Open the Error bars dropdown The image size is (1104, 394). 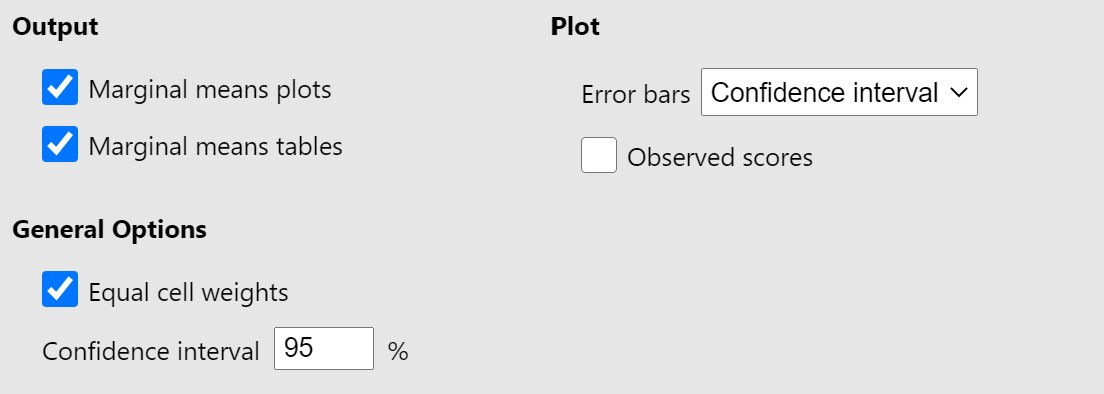coord(839,92)
